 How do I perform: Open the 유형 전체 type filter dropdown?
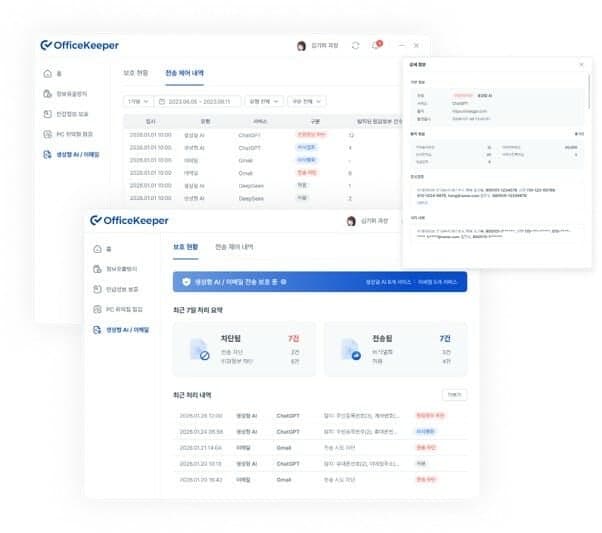[264, 101]
